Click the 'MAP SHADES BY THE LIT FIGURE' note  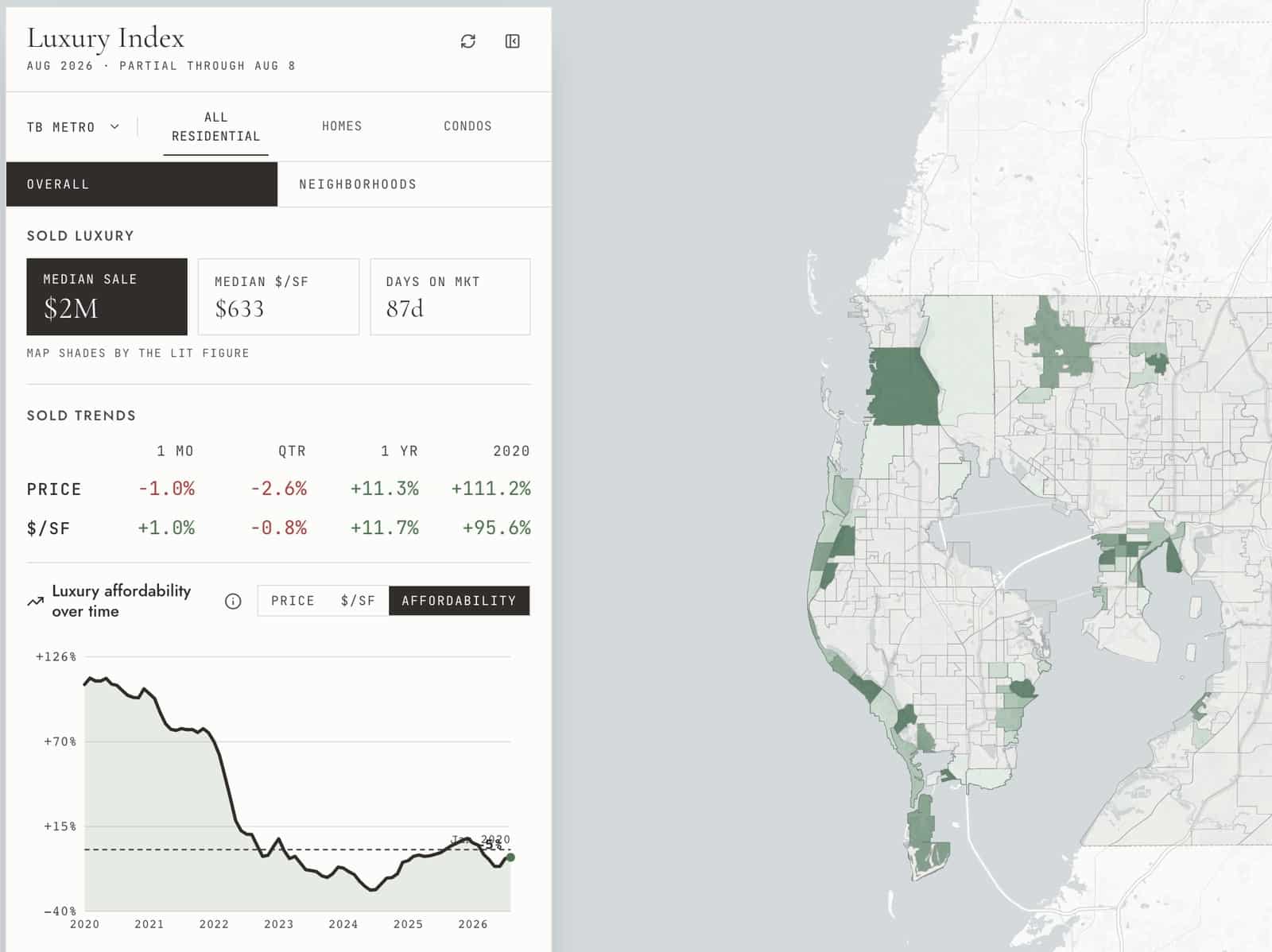138,354
